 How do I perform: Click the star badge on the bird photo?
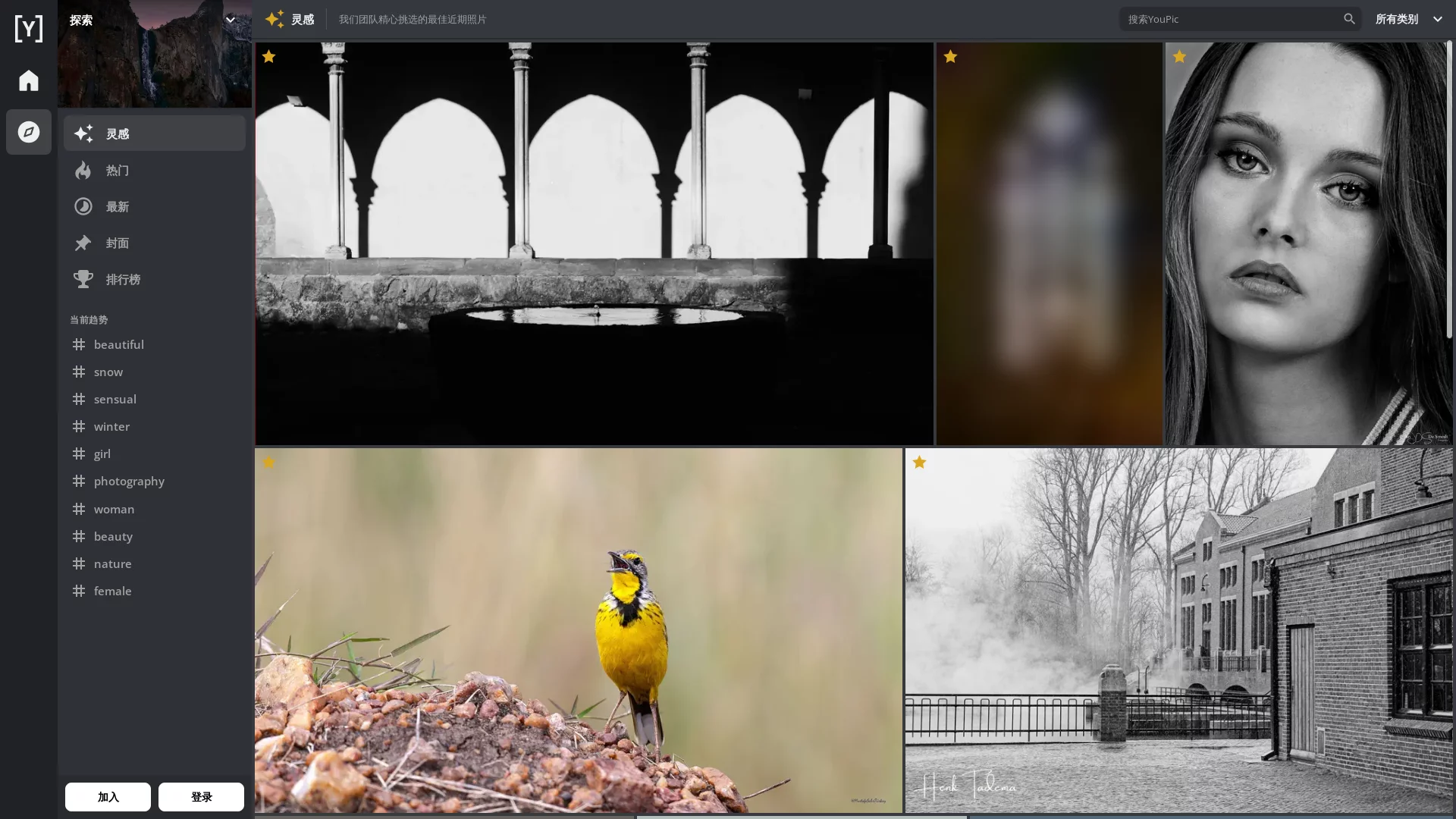pos(268,463)
